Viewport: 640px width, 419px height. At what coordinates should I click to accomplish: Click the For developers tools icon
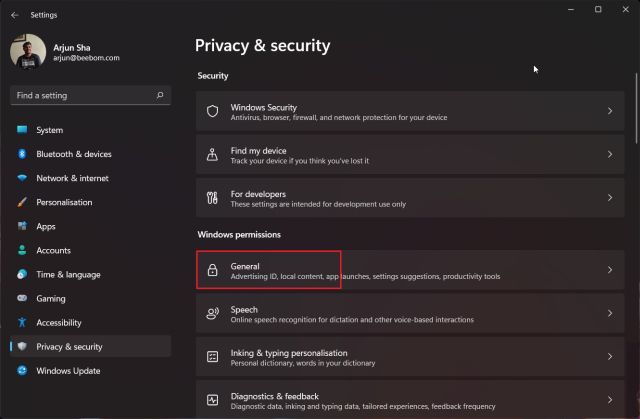point(212,198)
